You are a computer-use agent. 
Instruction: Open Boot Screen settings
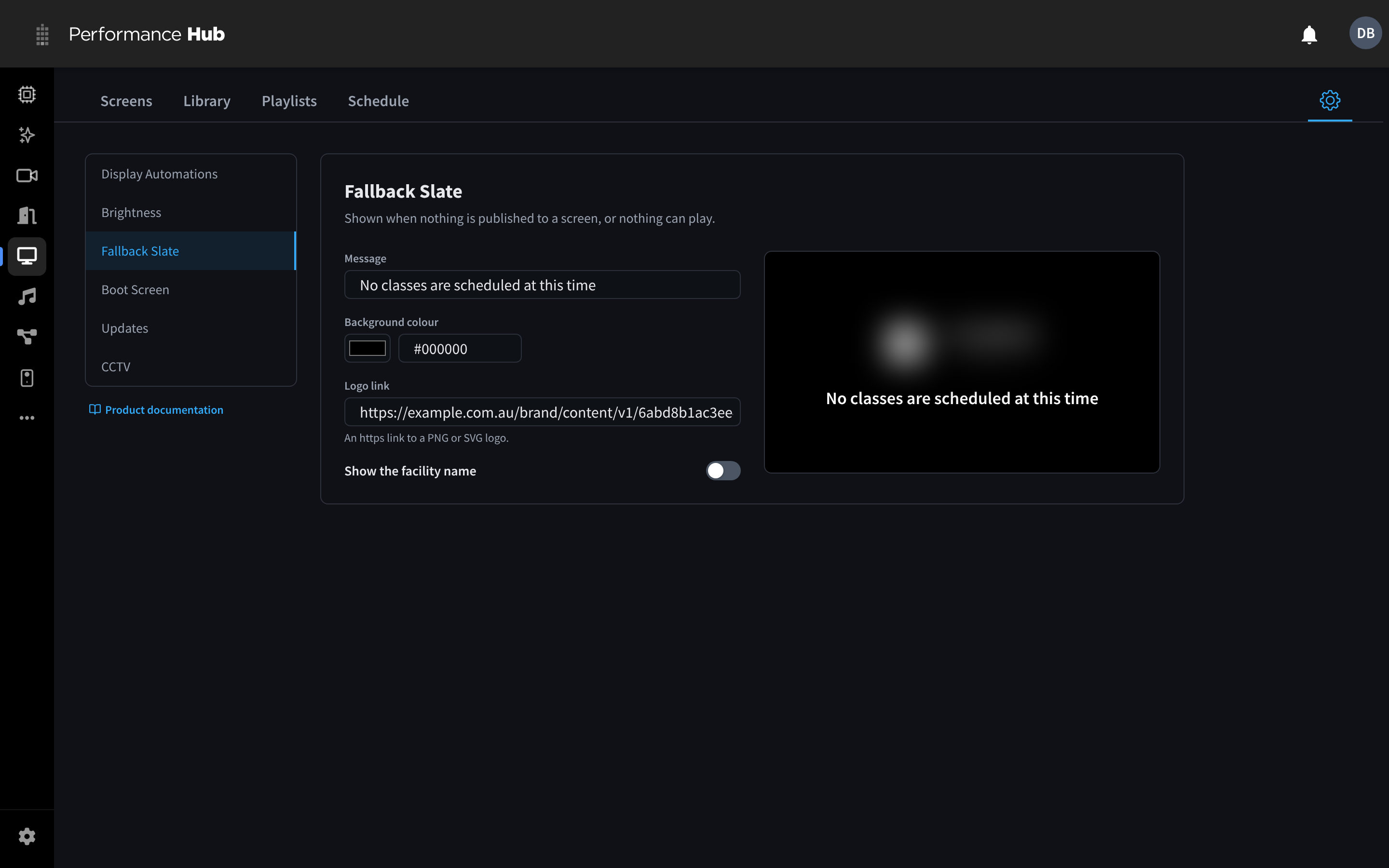(191, 289)
